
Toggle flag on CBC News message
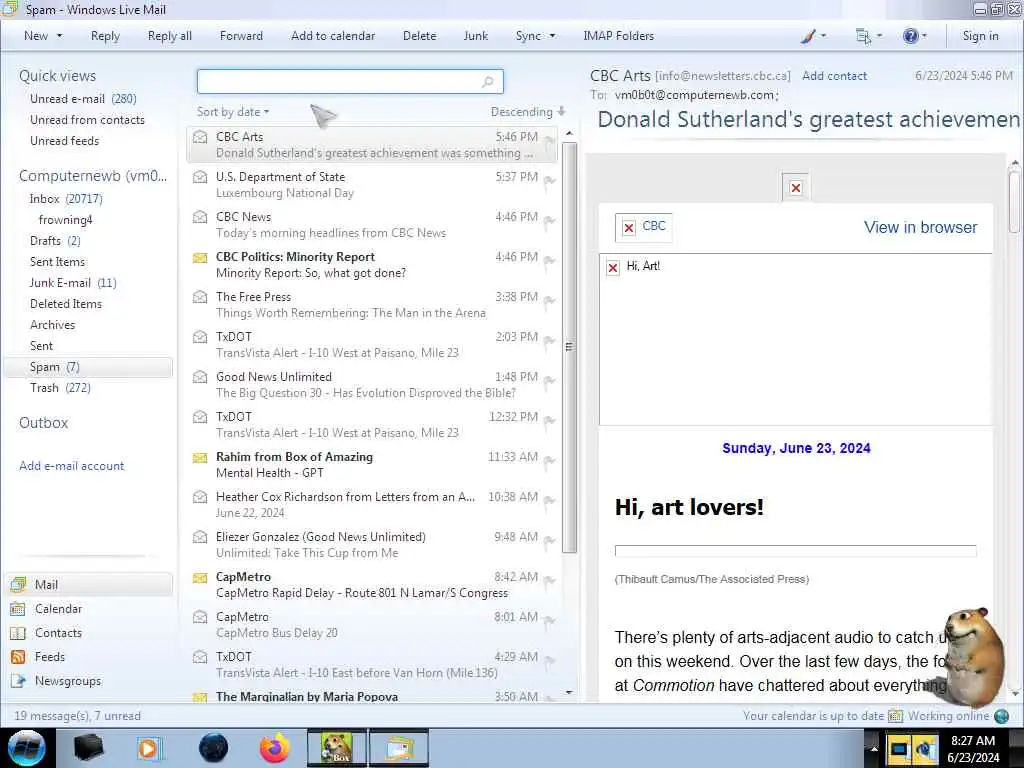point(549,221)
